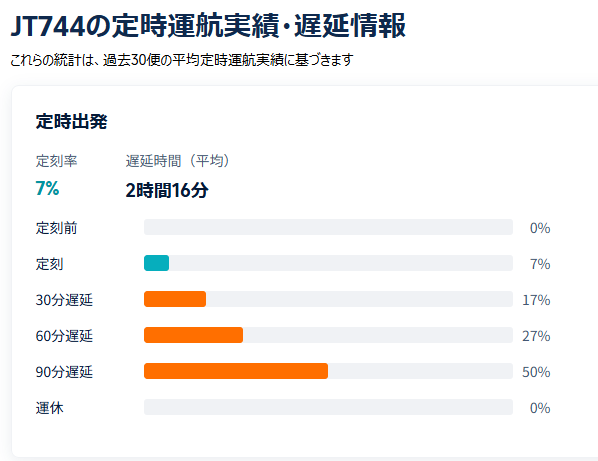This screenshot has width=598, height=461.
Task: Click the orange 60分遅延 bar
Action: click(193, 335)
